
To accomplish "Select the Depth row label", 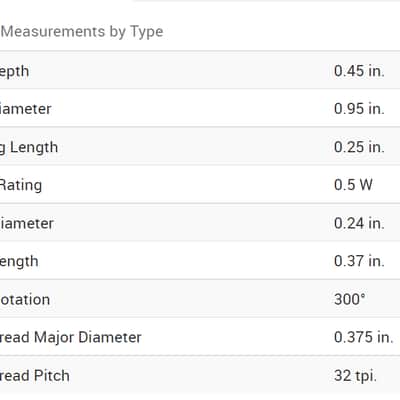I will (14, 71).
